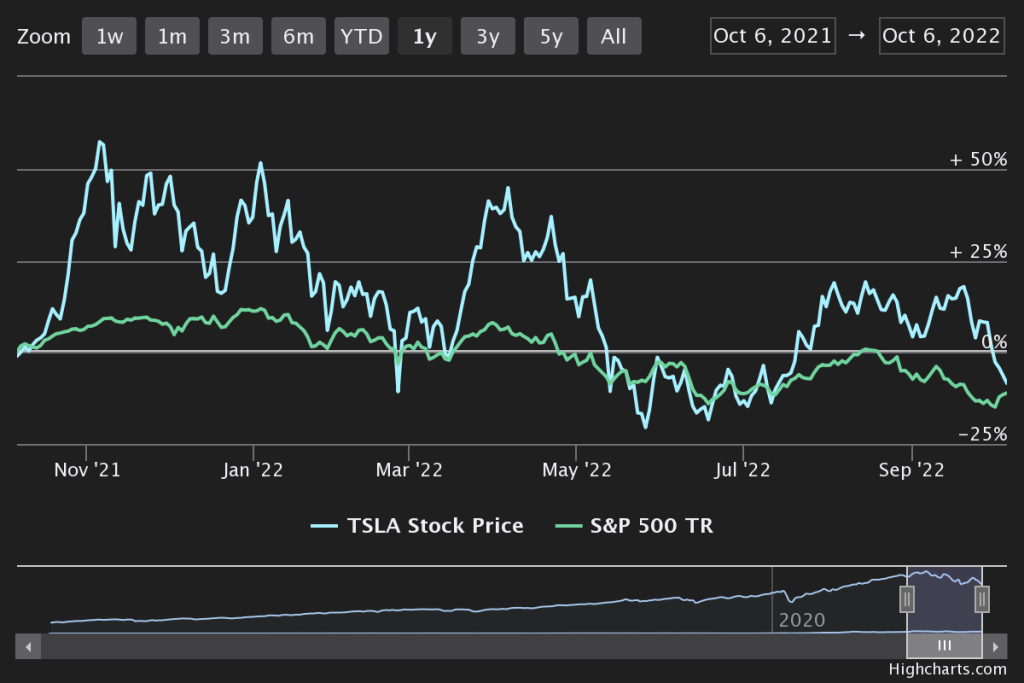Open the Highcharts.com credits link
This screenshot has width=1024, height=683.
(x=948, y=669)
